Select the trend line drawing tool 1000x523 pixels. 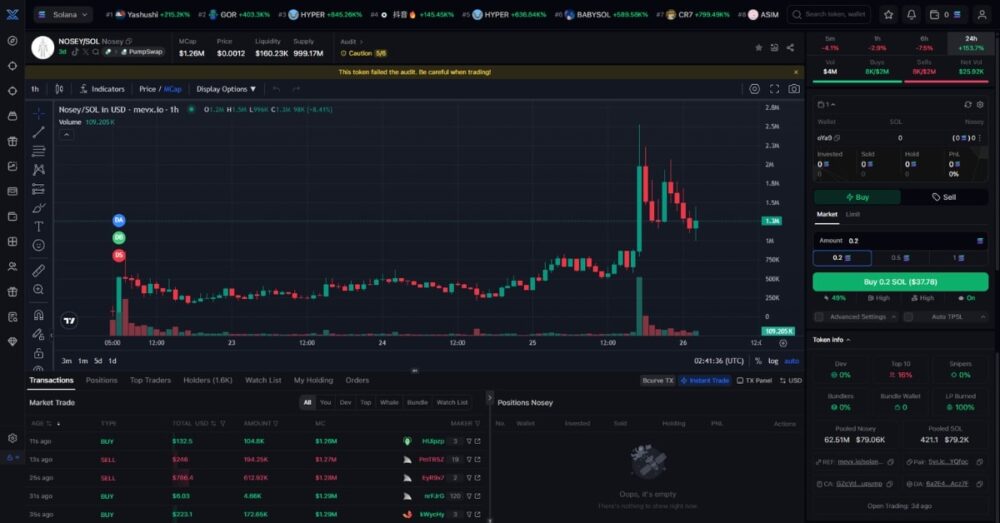point(39,132)
